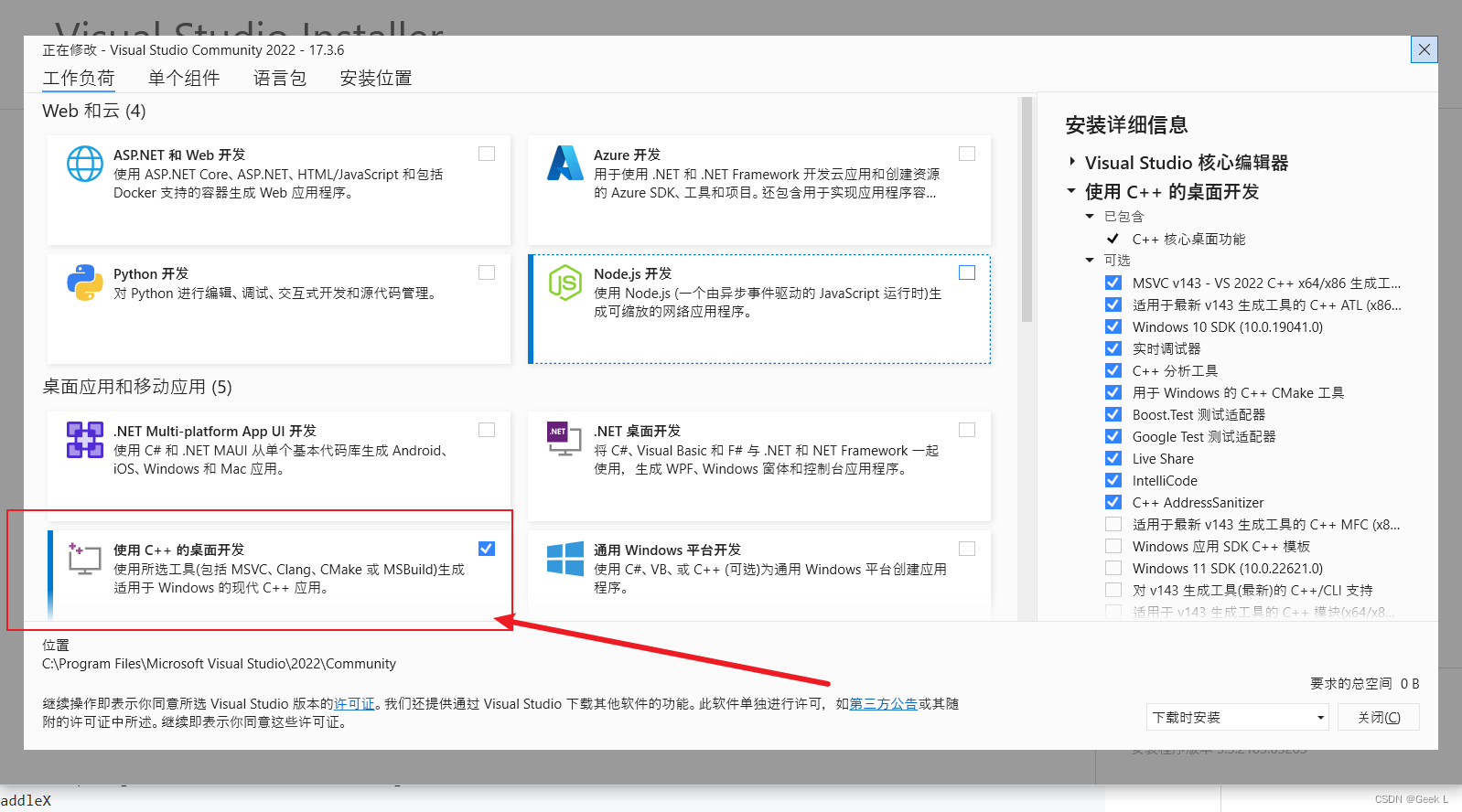
Task: Click the .NET desktop development icon
Action: tap(565, 440)
